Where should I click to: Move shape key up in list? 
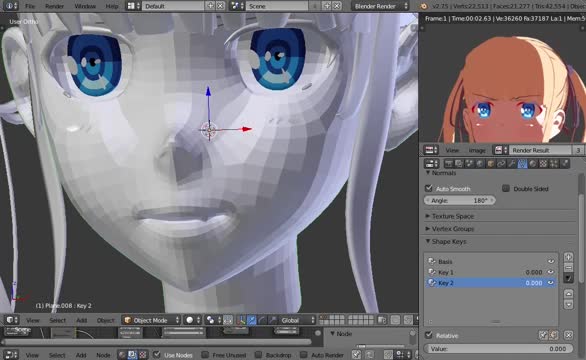click(568, 294)
